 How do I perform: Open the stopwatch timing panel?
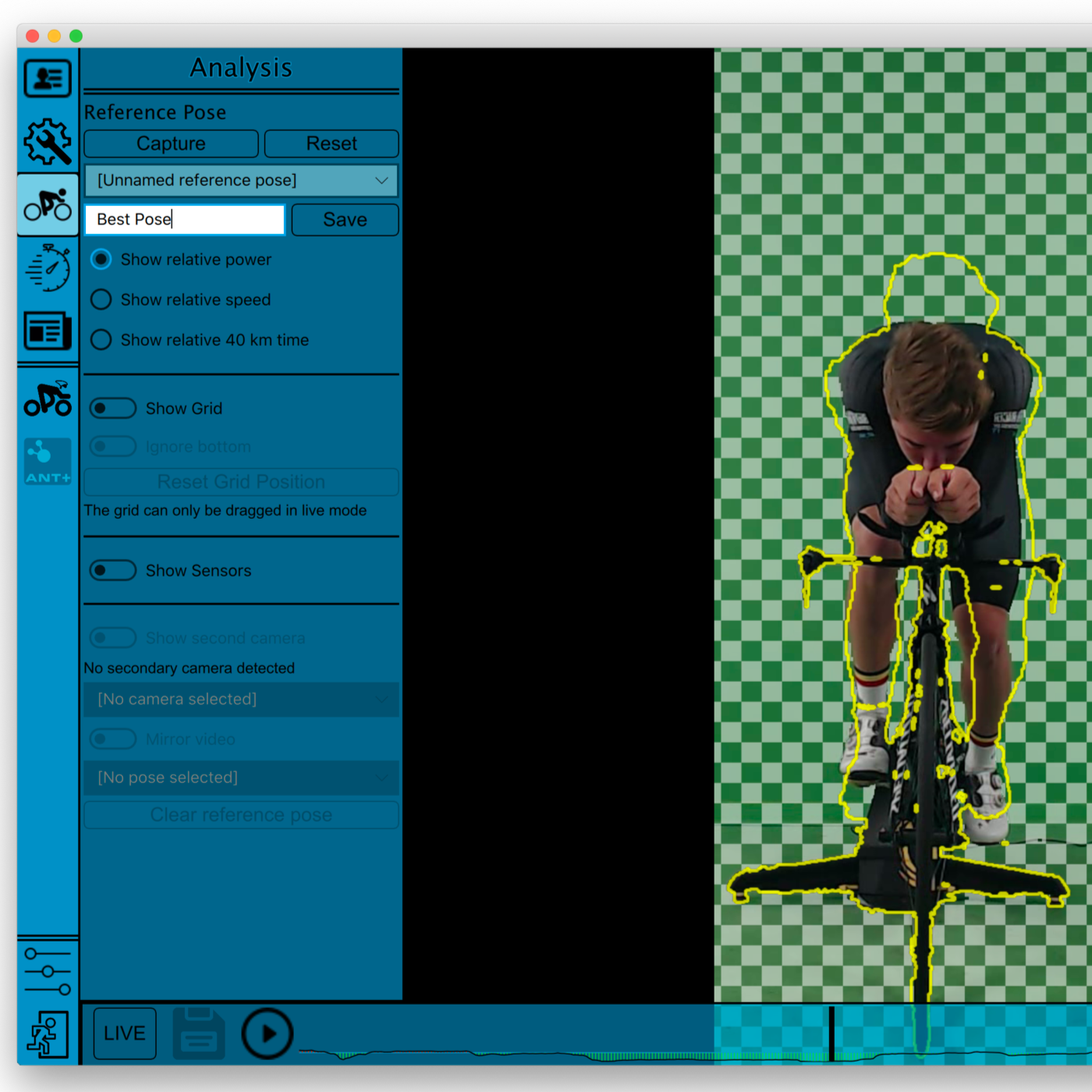47,268
